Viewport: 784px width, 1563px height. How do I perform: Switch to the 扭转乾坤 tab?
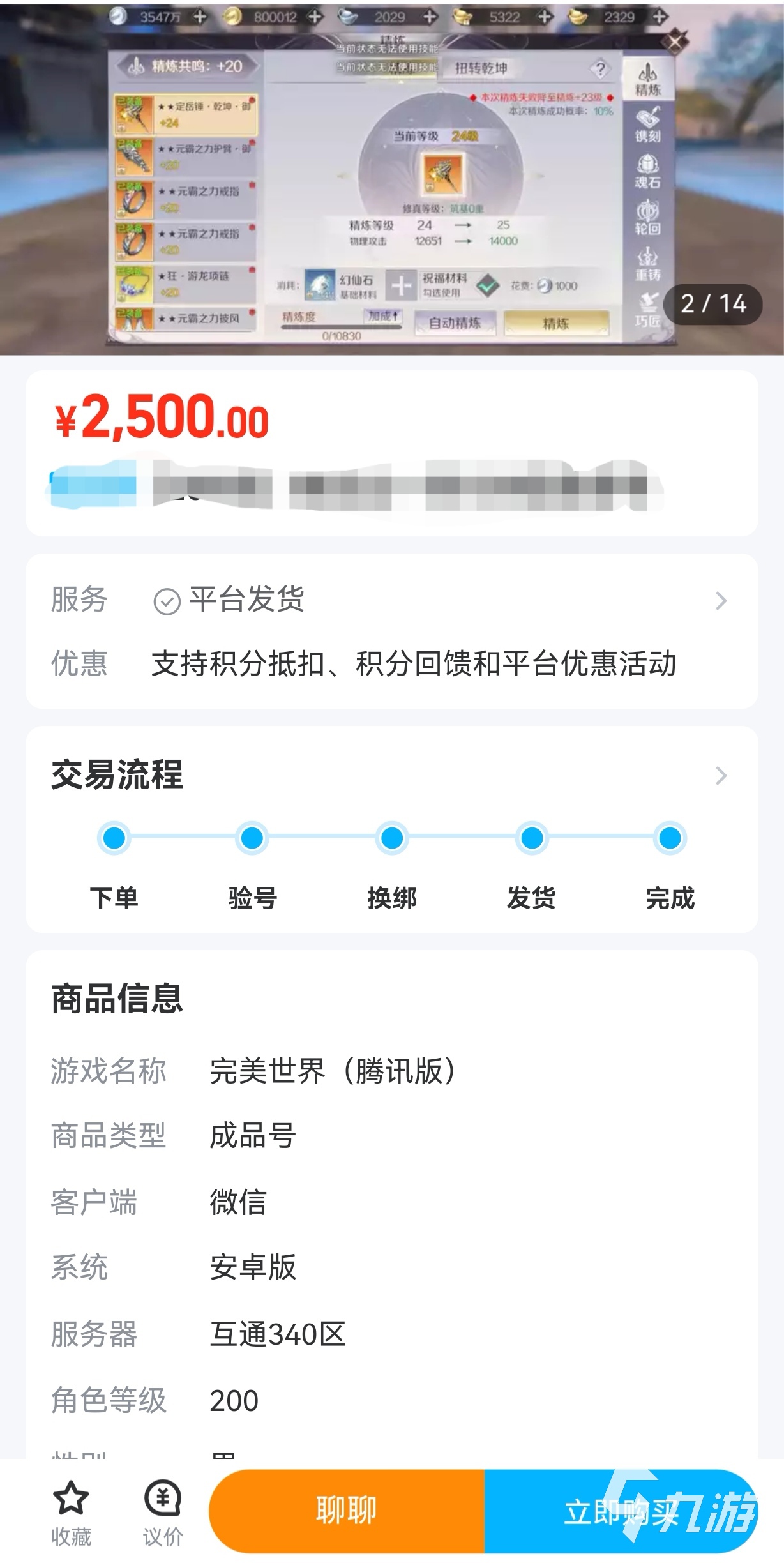(481, 68)
